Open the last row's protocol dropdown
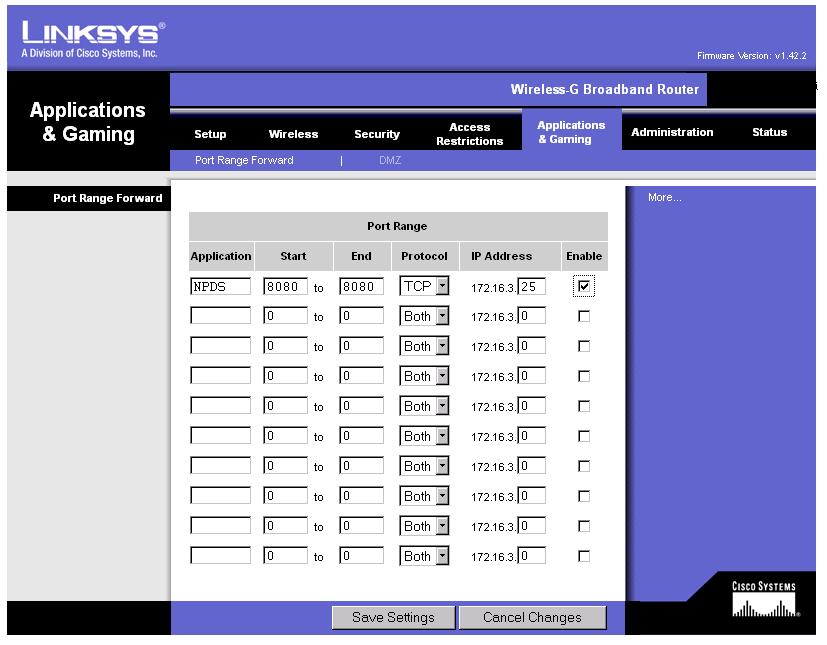Screen dimensions: 827x645 click(425, 557)
